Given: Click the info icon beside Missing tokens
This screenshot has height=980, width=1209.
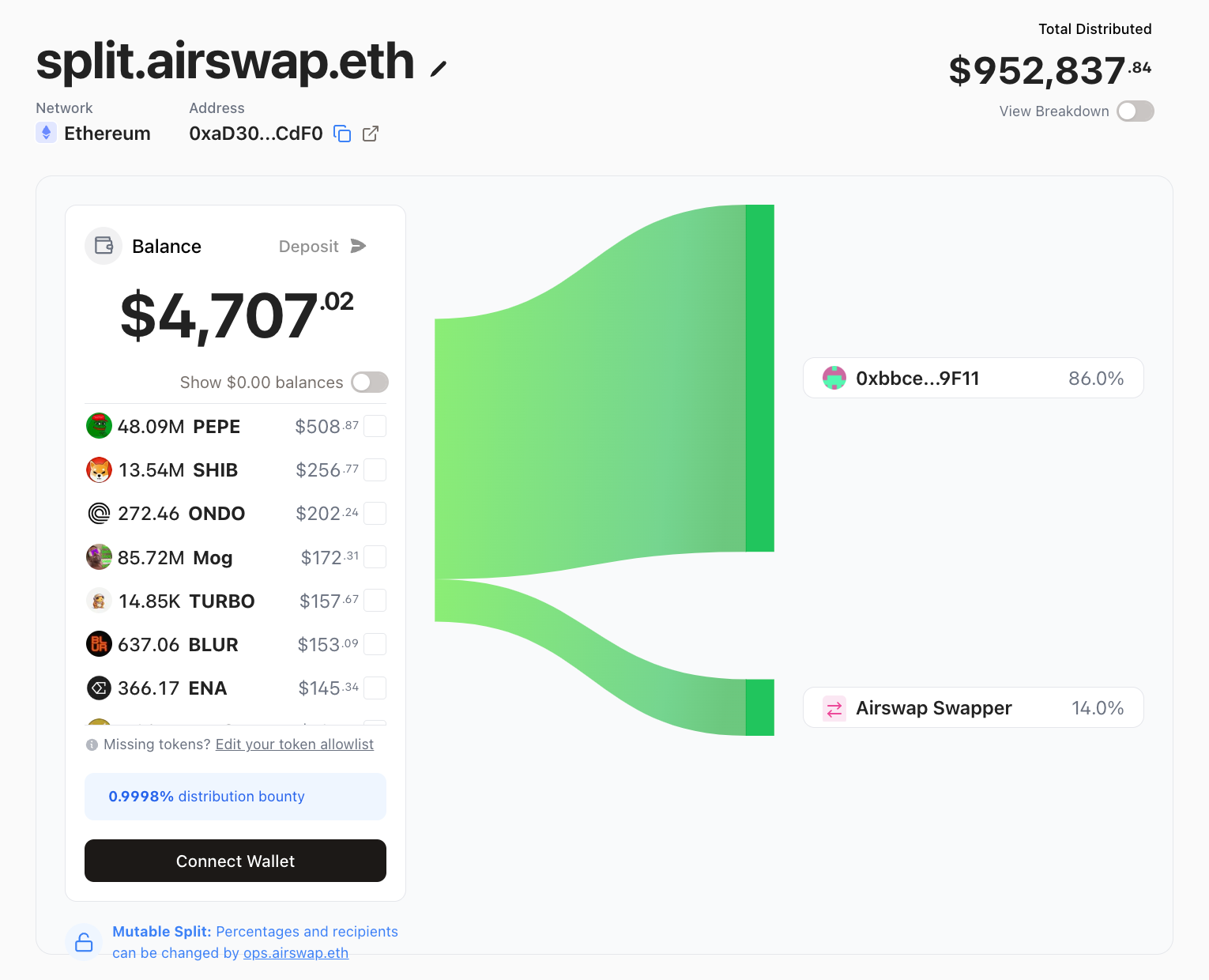Looking at the screenshot, I should click(92, 744).
